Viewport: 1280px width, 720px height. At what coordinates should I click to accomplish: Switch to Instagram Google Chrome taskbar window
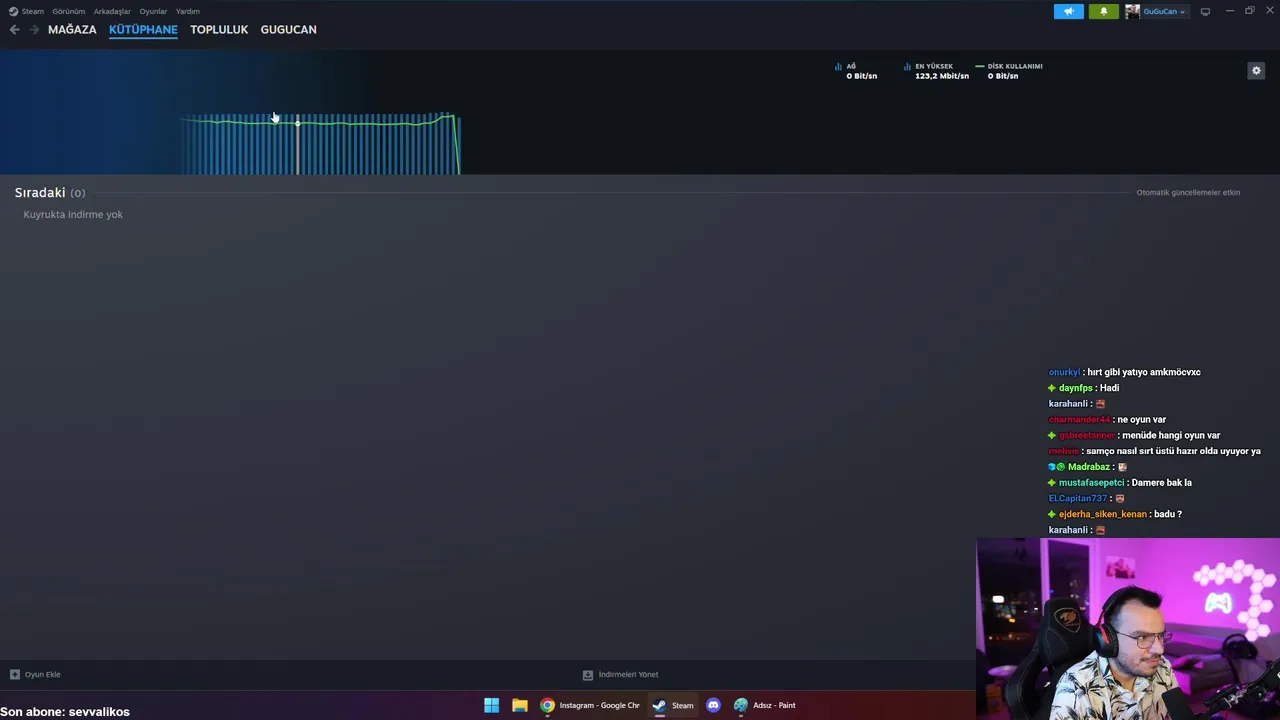tap(590, 705)
